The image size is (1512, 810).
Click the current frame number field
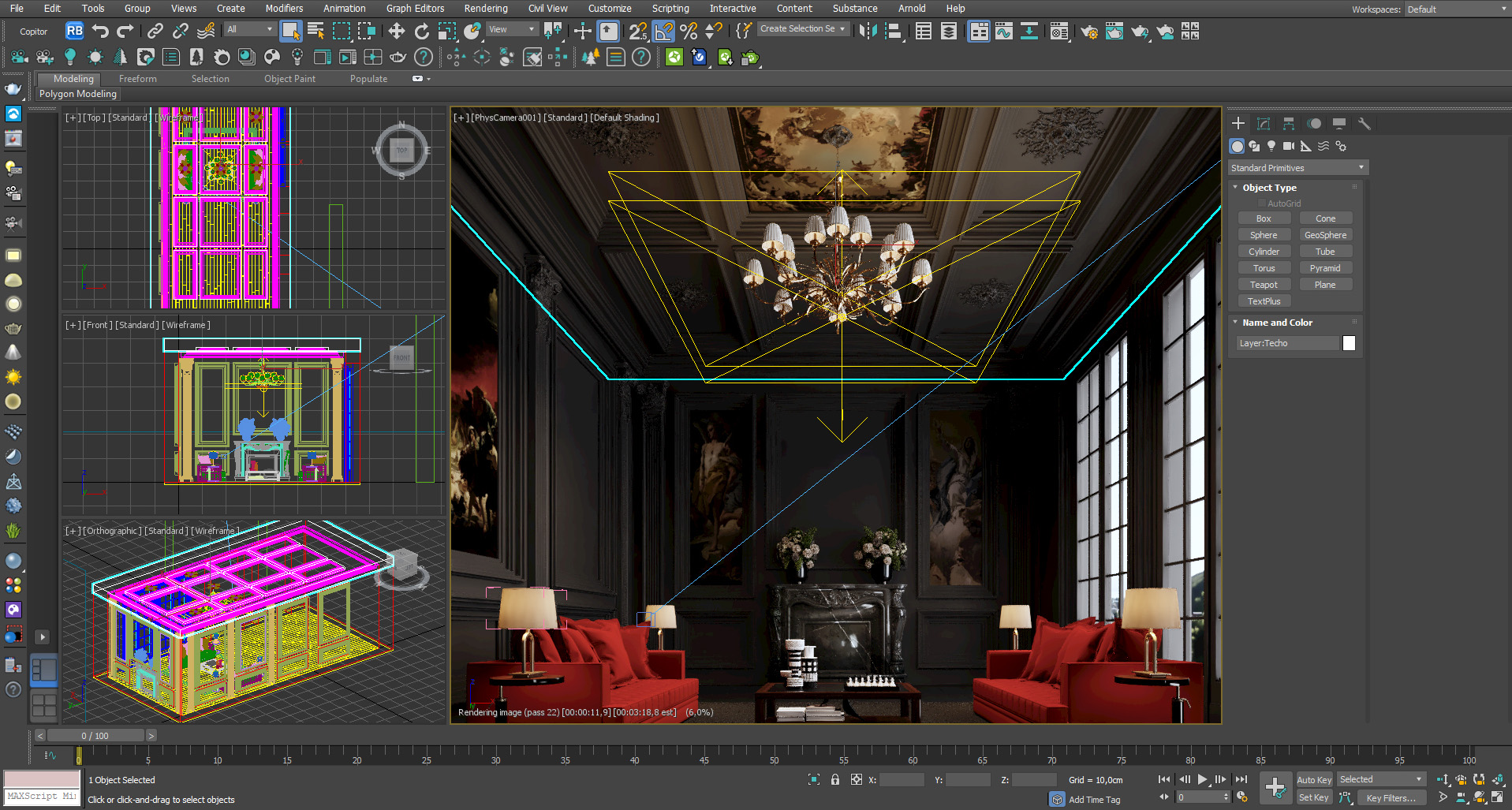pos(1196,797)
